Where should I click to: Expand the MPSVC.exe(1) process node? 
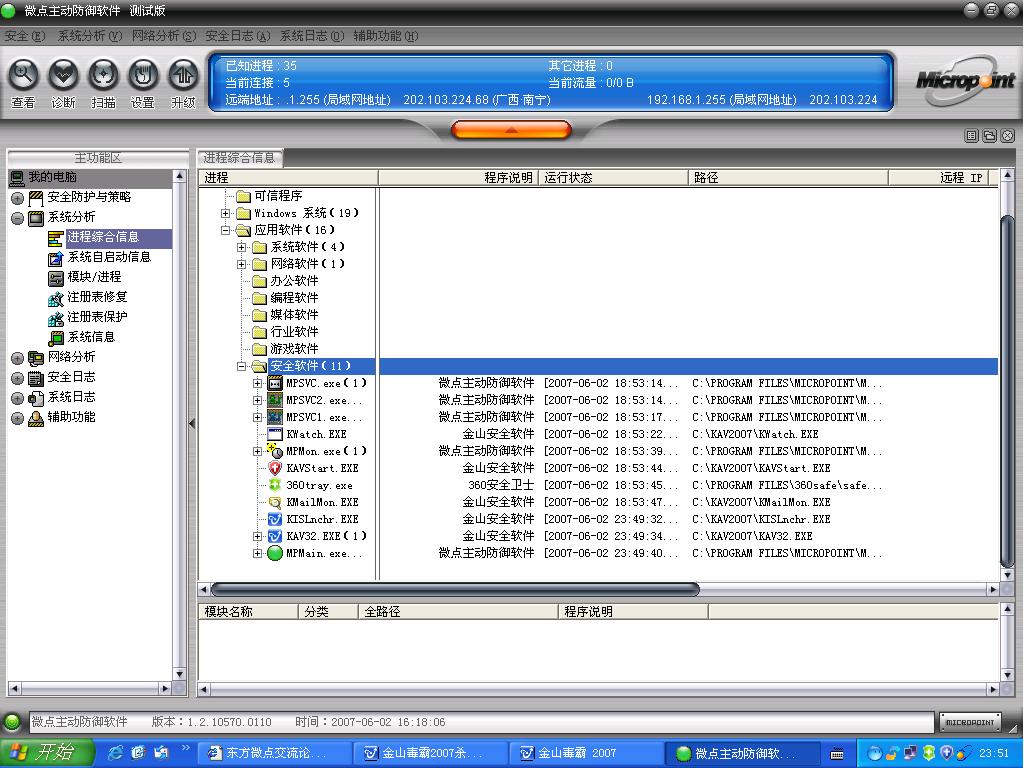(x=258, y=383)
